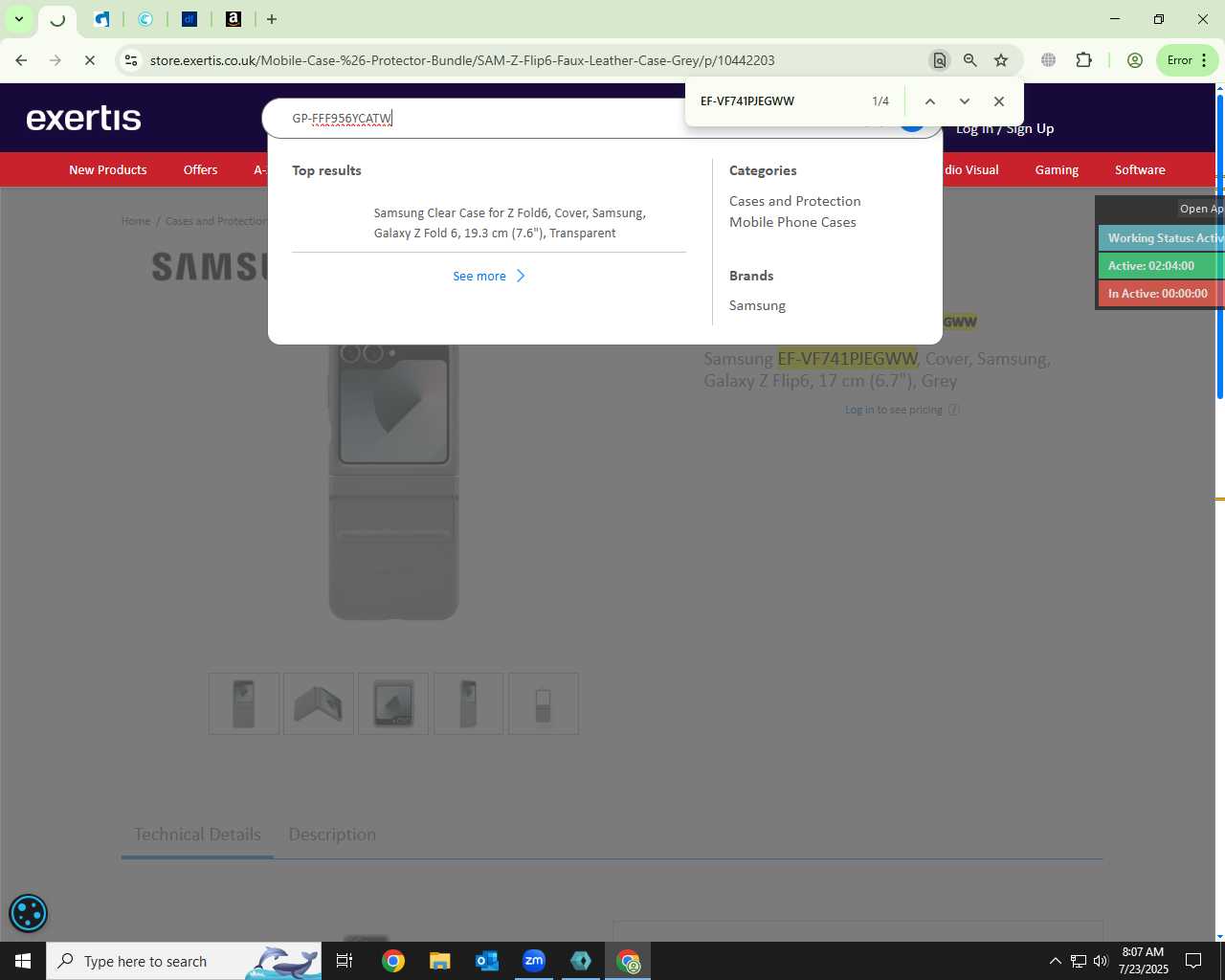This screenshot has height=980, width=1225.
Task: Go back to the previous page
Action: click(x=21, y=60)
